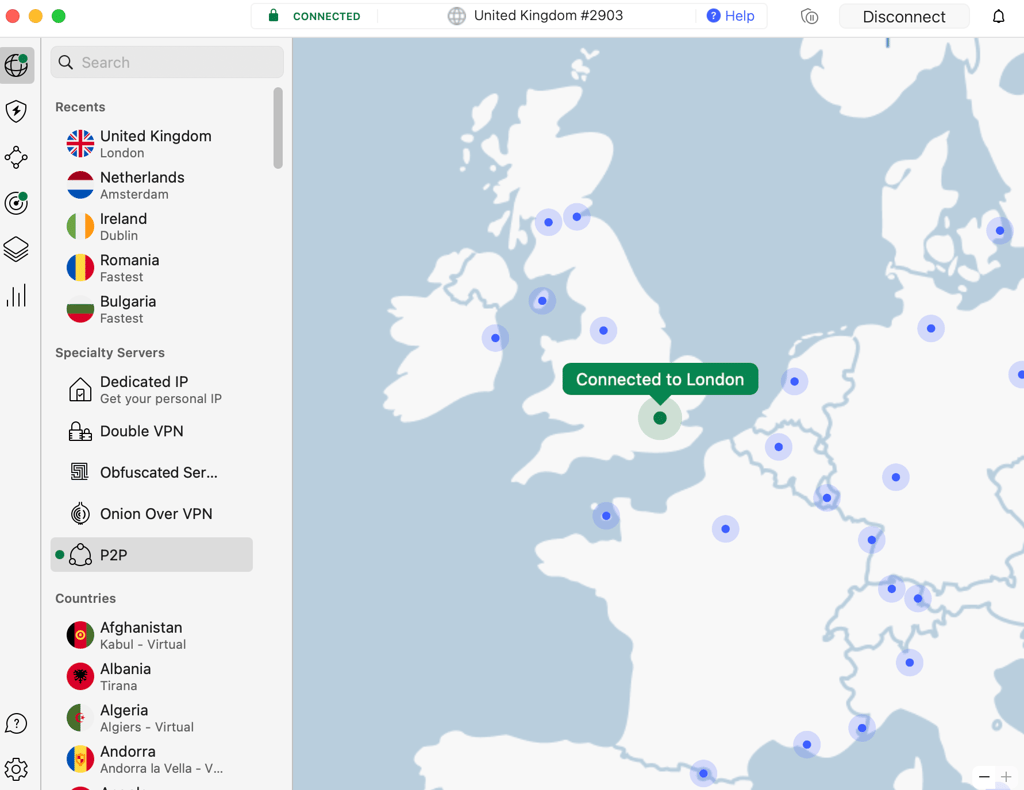Click the Disconnect button
Screen dimensions: 1024x790
point(904,16)
